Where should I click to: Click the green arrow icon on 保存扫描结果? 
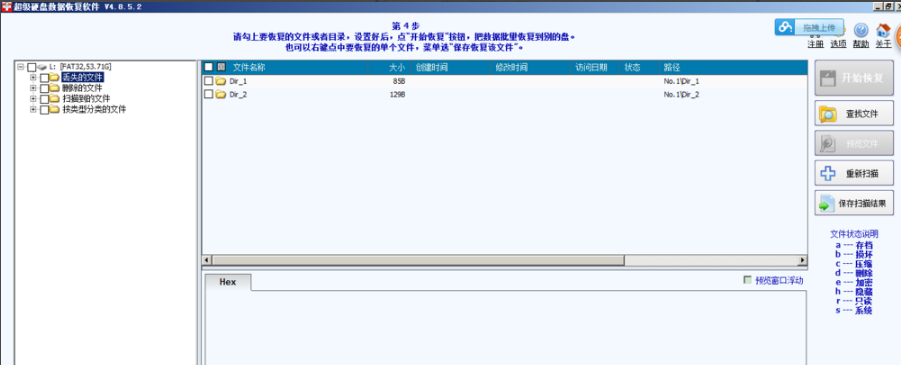point(827,203)
